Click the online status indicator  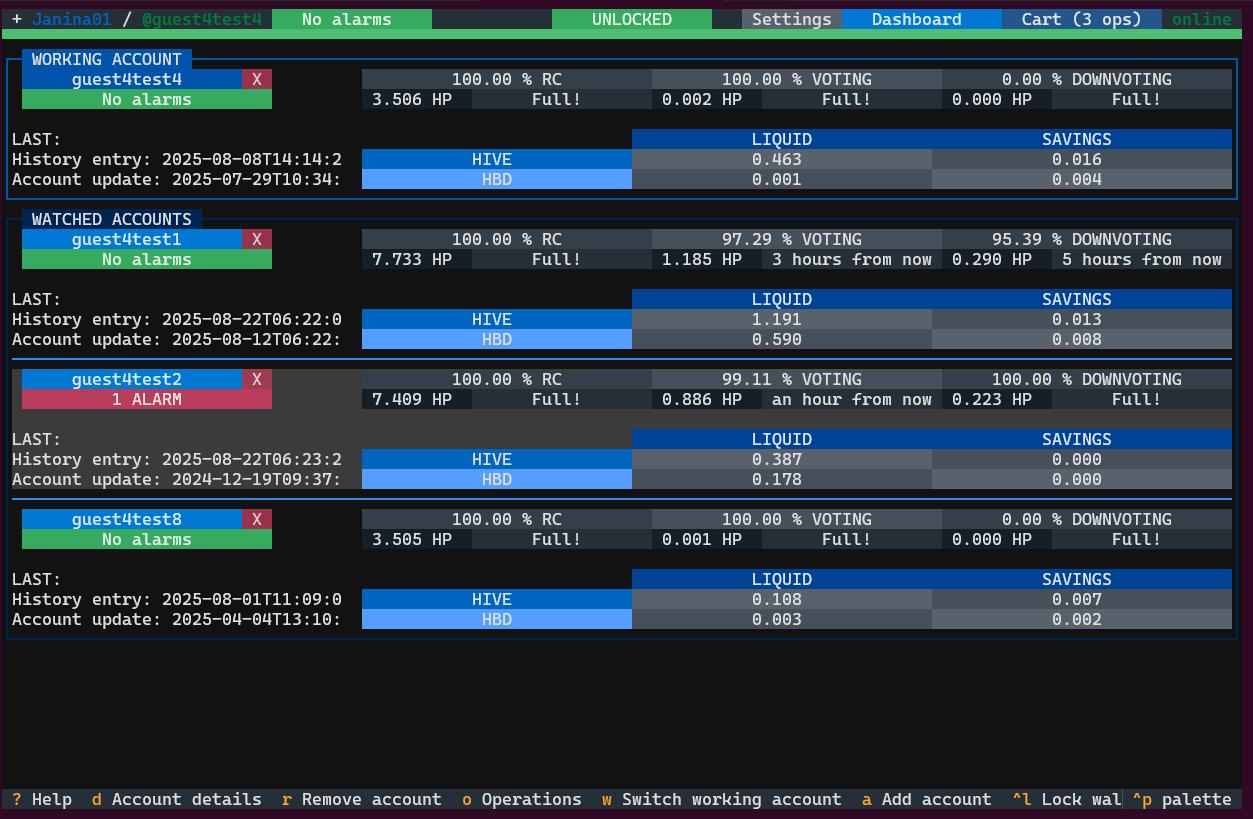[x=1202, y=19]
